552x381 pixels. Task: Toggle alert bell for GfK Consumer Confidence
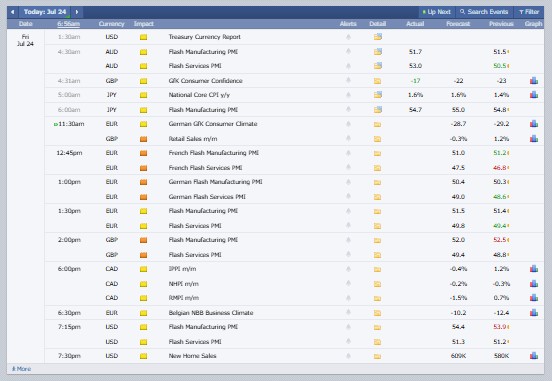[349, 81]
